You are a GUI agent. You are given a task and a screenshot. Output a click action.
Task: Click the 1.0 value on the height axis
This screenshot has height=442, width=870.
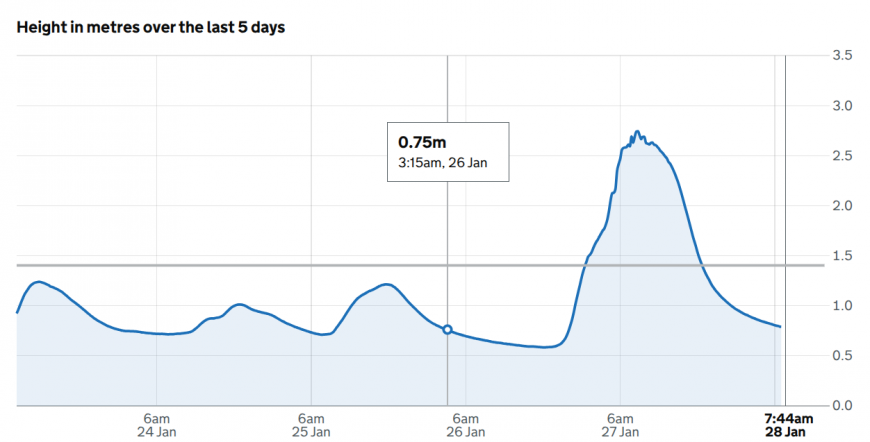click(842, 306)
